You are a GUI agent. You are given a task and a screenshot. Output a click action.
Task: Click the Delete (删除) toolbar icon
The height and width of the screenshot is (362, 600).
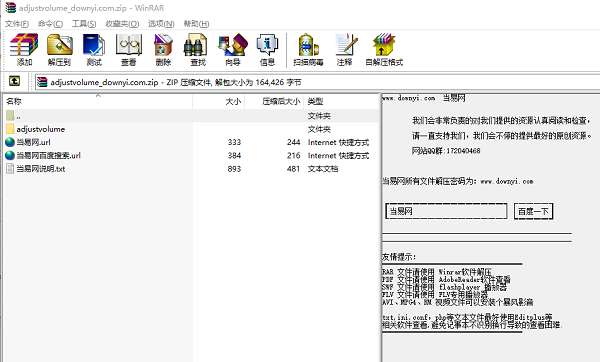(x=163, y=50)
